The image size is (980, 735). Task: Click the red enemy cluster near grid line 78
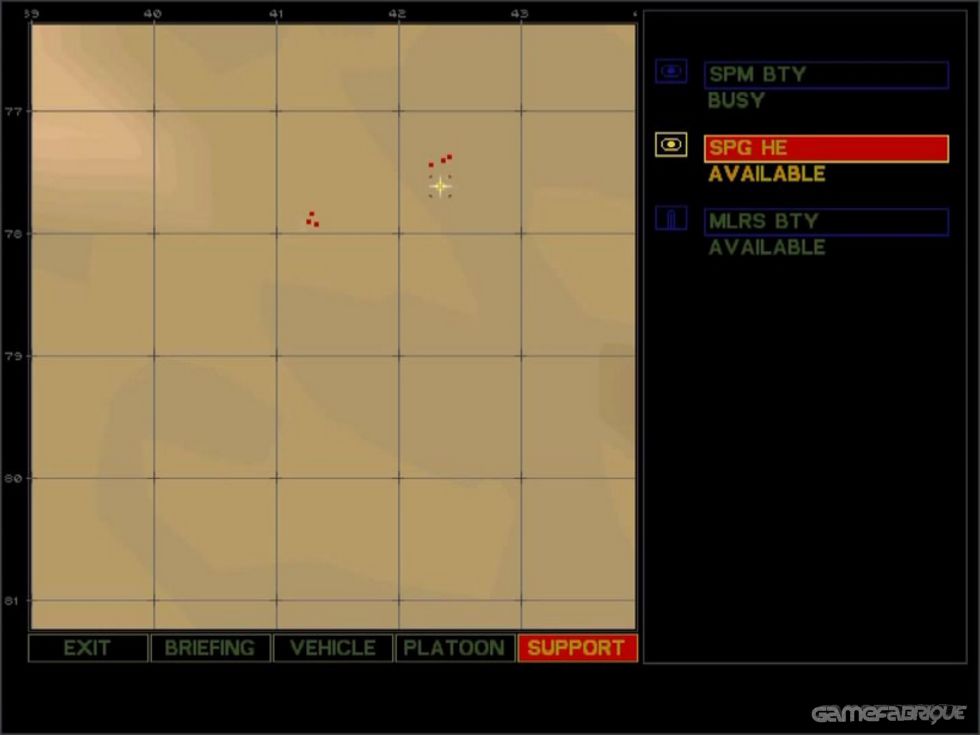[x=312, y=219]
